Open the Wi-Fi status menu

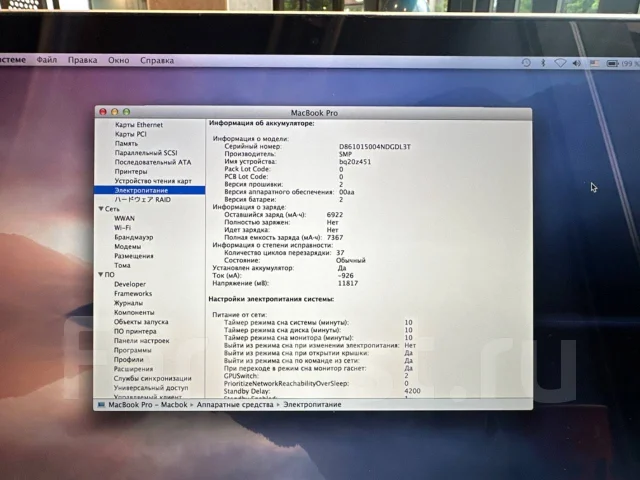pyautogui.click(x=560, y=63)
